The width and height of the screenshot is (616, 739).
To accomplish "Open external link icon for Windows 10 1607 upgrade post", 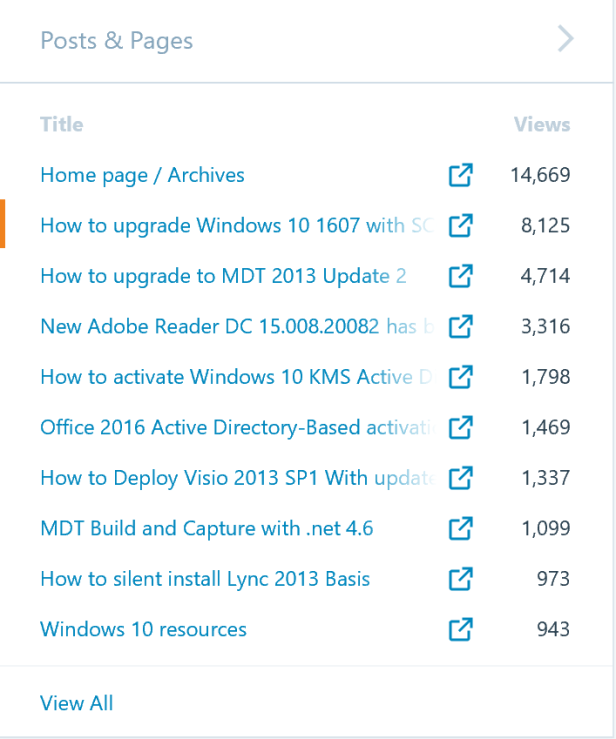I will coord(460,226).
